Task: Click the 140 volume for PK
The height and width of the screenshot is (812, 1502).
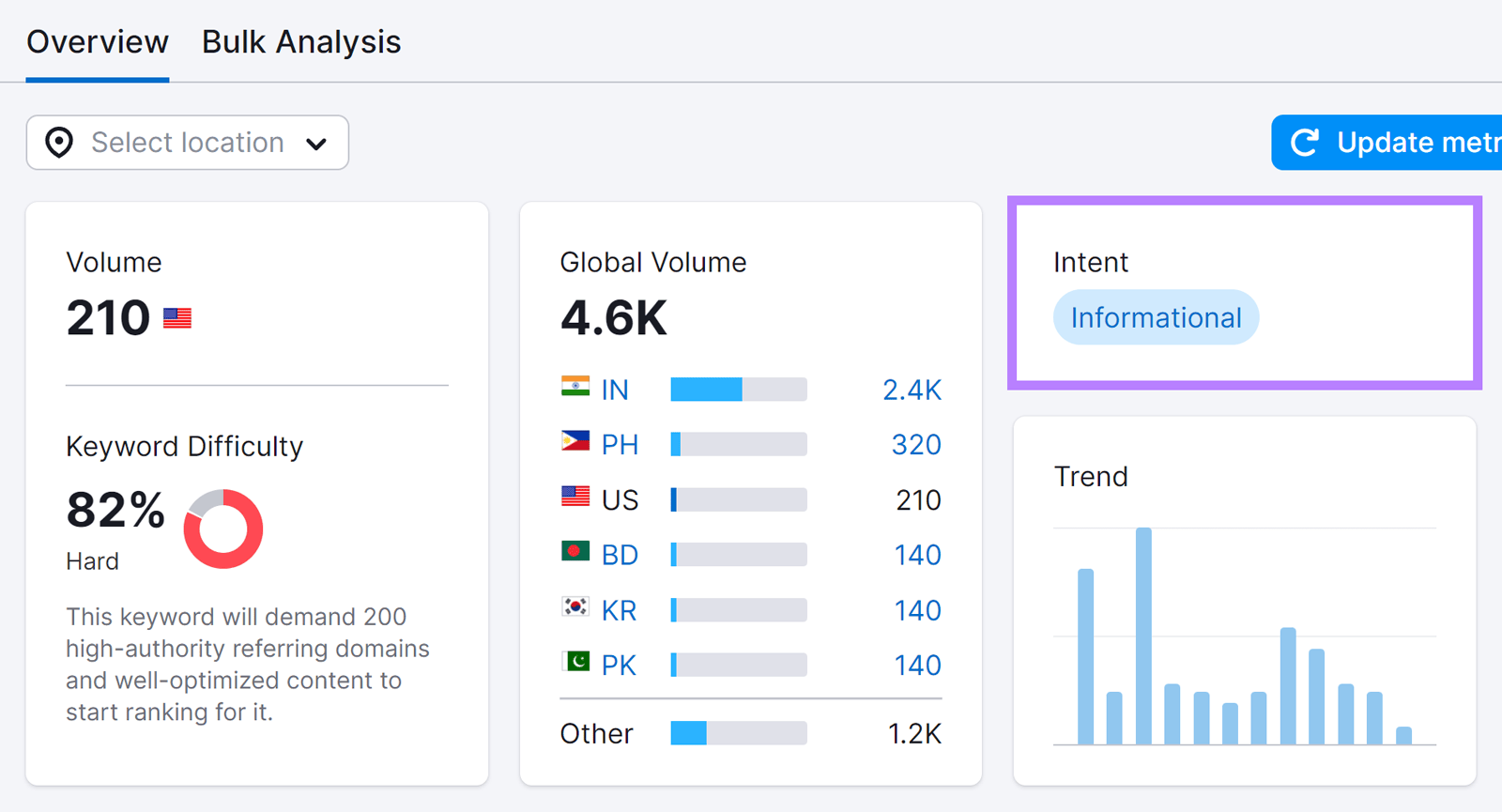Action: 917,665
